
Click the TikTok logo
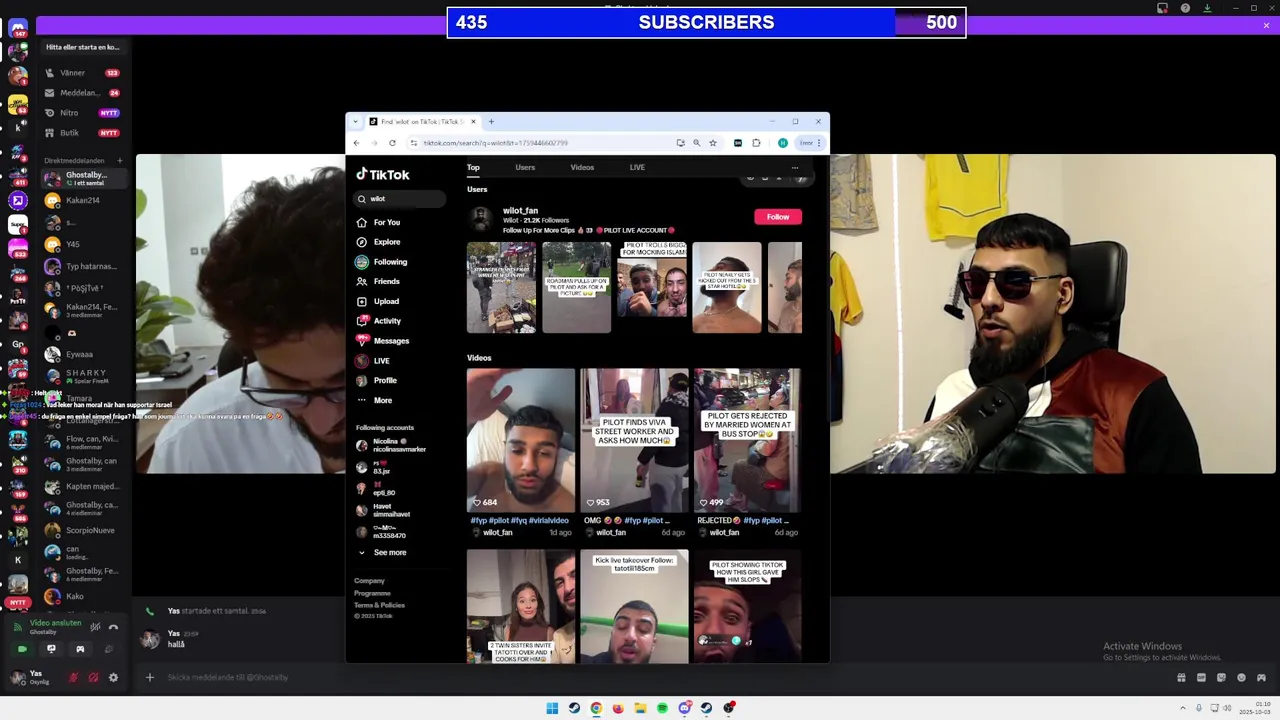[383, 174]
